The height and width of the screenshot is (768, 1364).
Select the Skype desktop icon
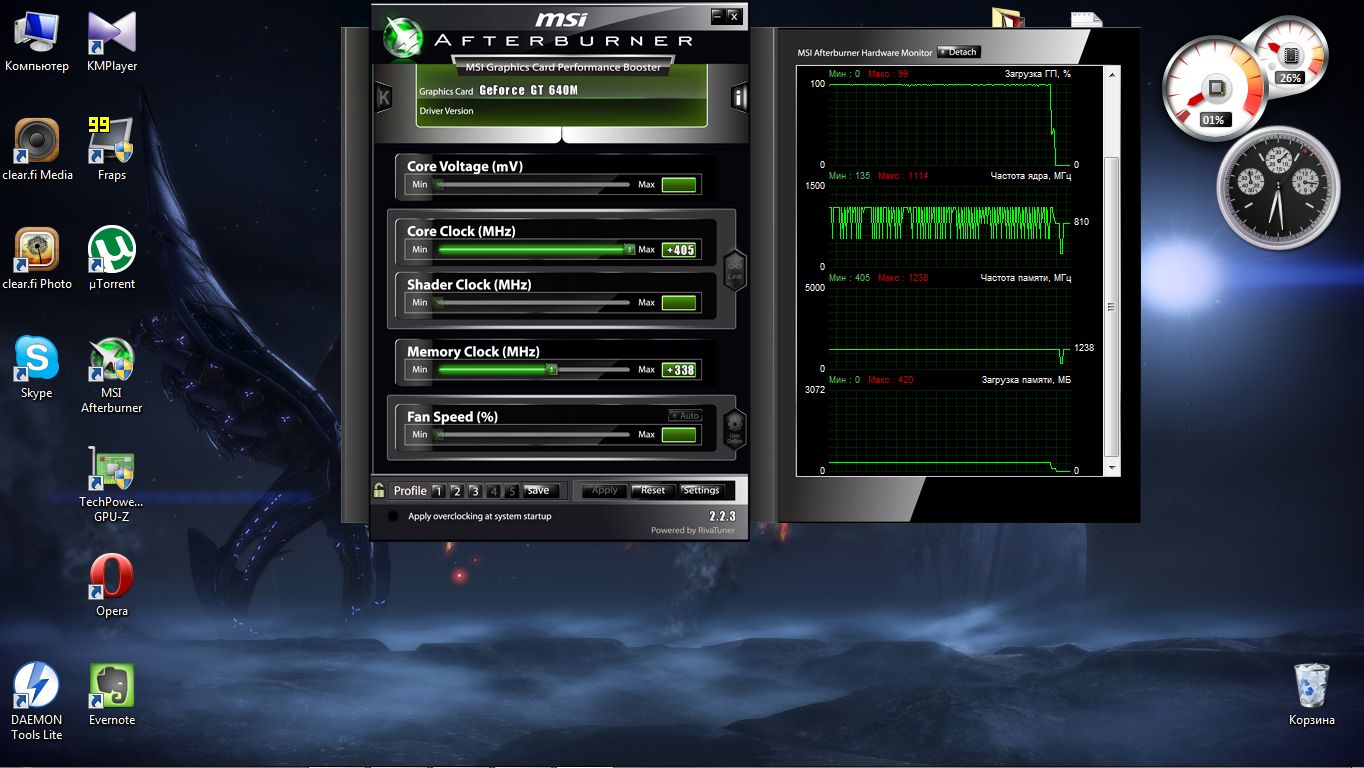pyautogui.click(x=37, y=368)
